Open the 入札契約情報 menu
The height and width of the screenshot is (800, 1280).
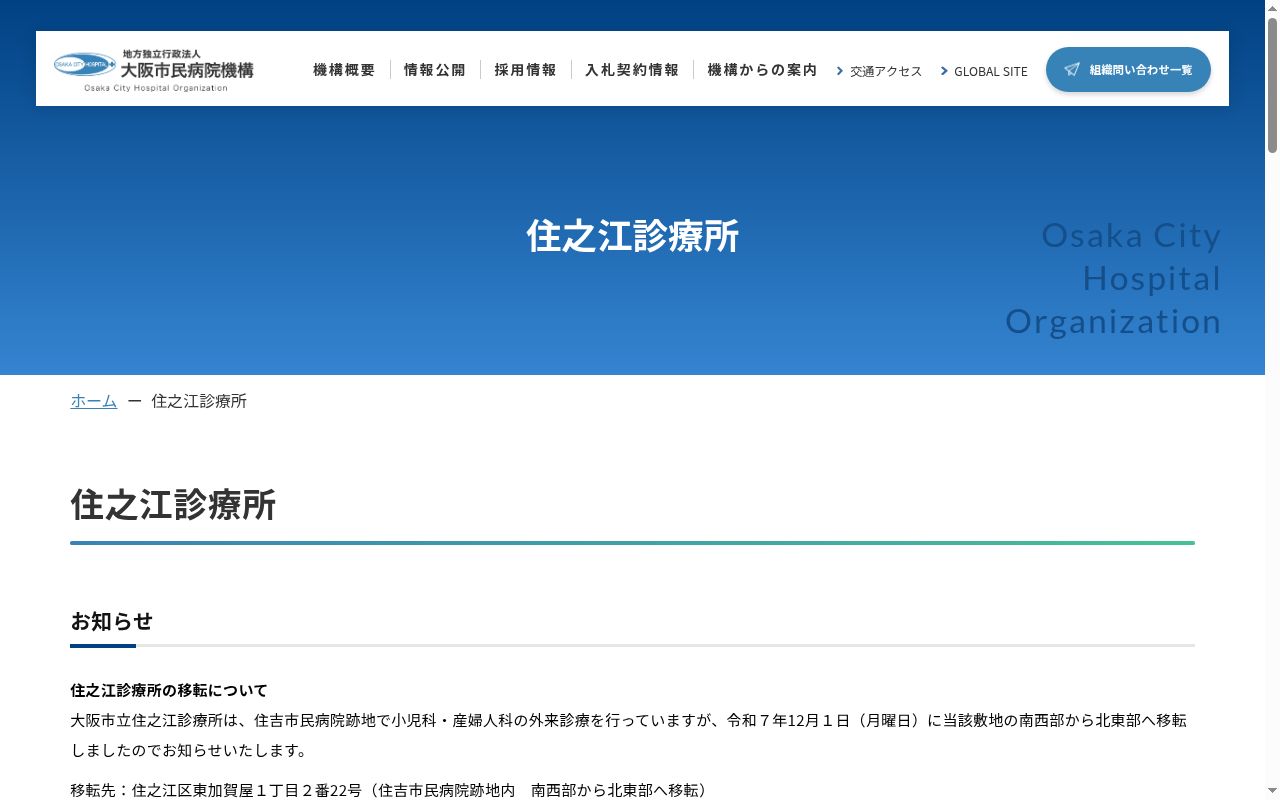(632, 70)
